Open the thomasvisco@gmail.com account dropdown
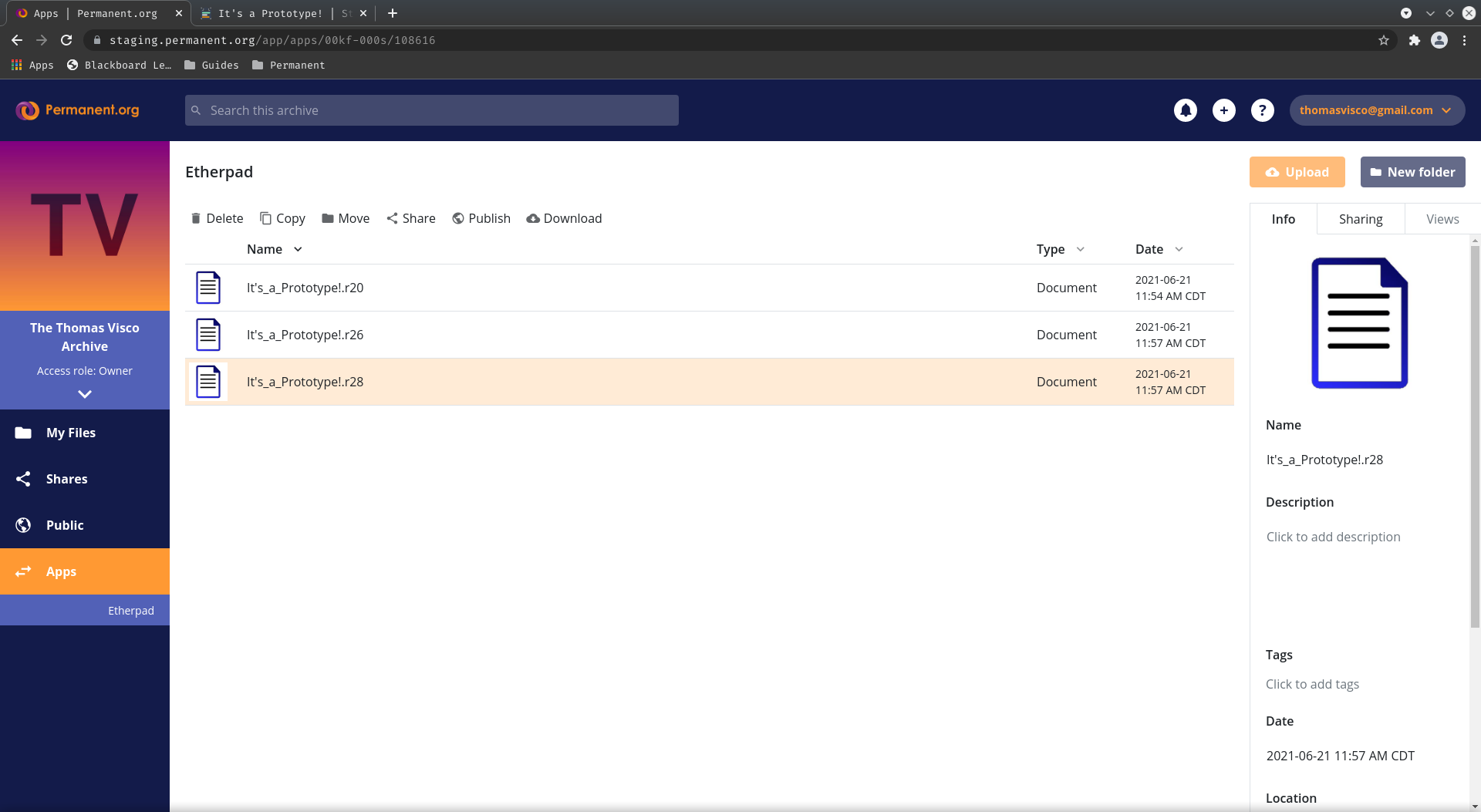This screenshot has width=1481, height=812. pos(1377,110)
